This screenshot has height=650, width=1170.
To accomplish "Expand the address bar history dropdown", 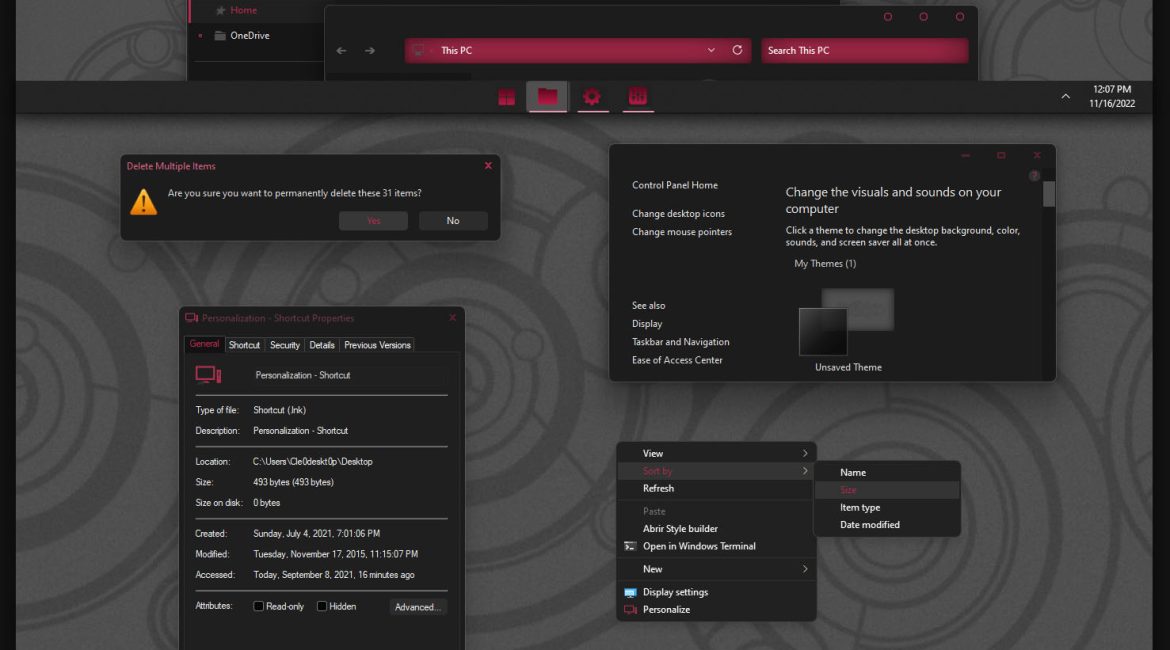I will click(x=711, y=50).
